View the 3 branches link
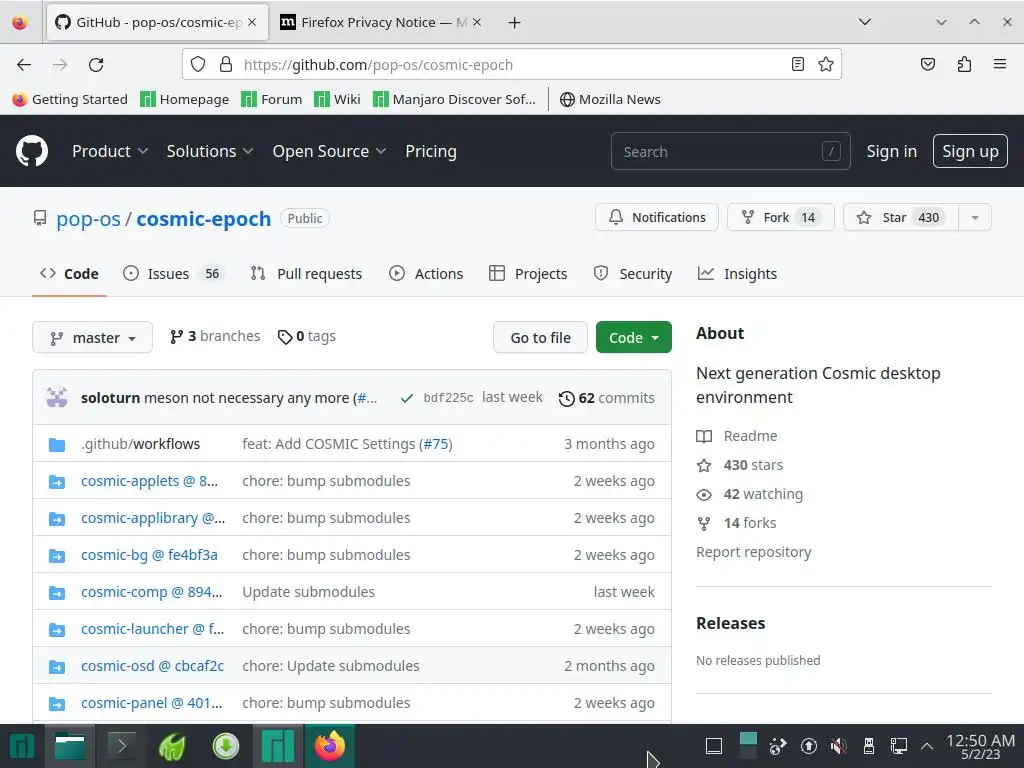 (x=215, y=336)
